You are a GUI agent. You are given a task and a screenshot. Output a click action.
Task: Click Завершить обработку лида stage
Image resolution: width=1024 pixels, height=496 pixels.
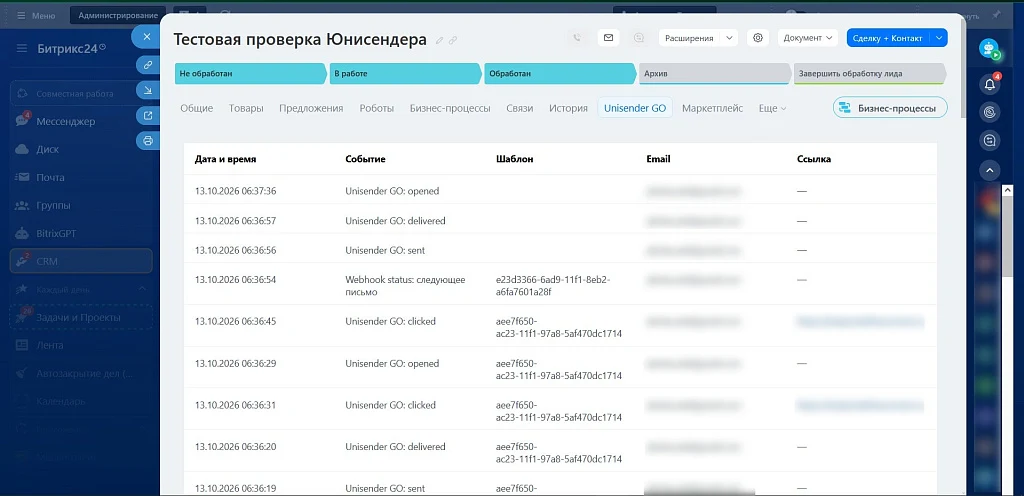(869, 74)
